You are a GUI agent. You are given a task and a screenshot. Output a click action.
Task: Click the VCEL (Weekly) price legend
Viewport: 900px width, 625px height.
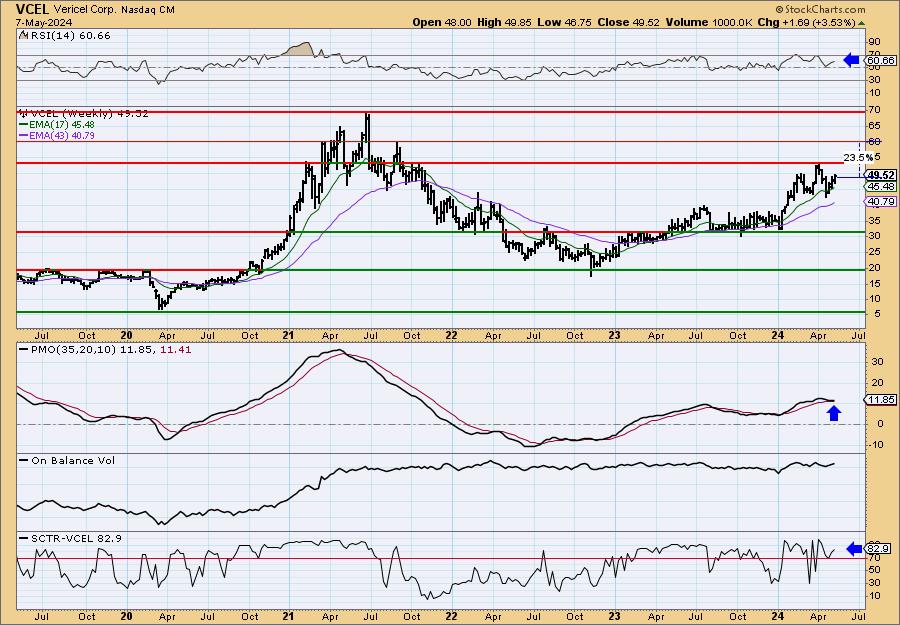(x=84, y=114)
